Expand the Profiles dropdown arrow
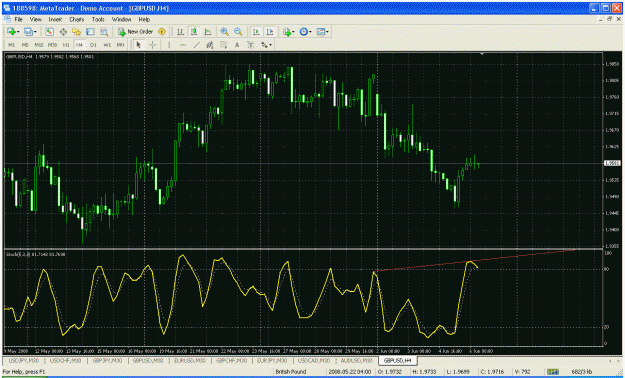This screenshot has width=625, height=378. (35, 32)
